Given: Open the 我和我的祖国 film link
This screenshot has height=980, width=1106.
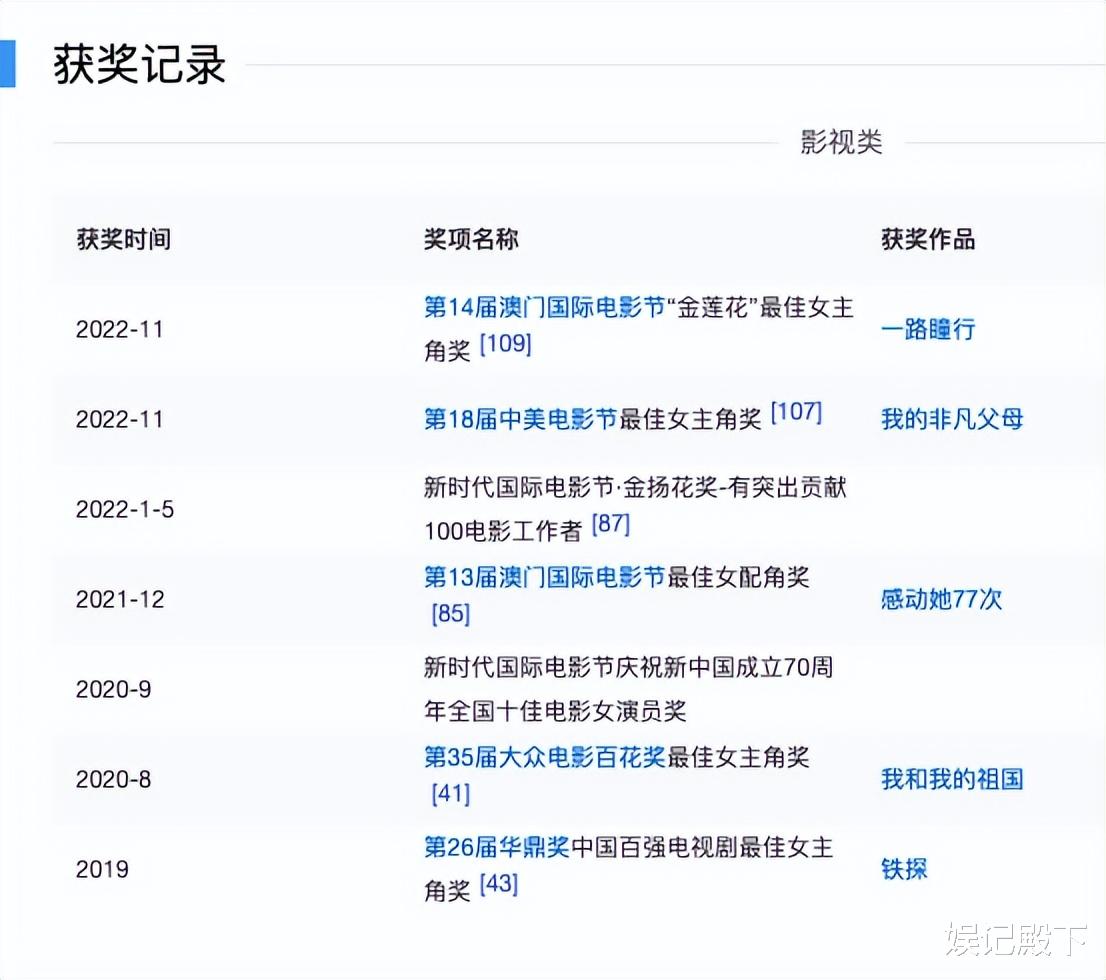Looking at the screenshot, I should (x=952, y=779).
